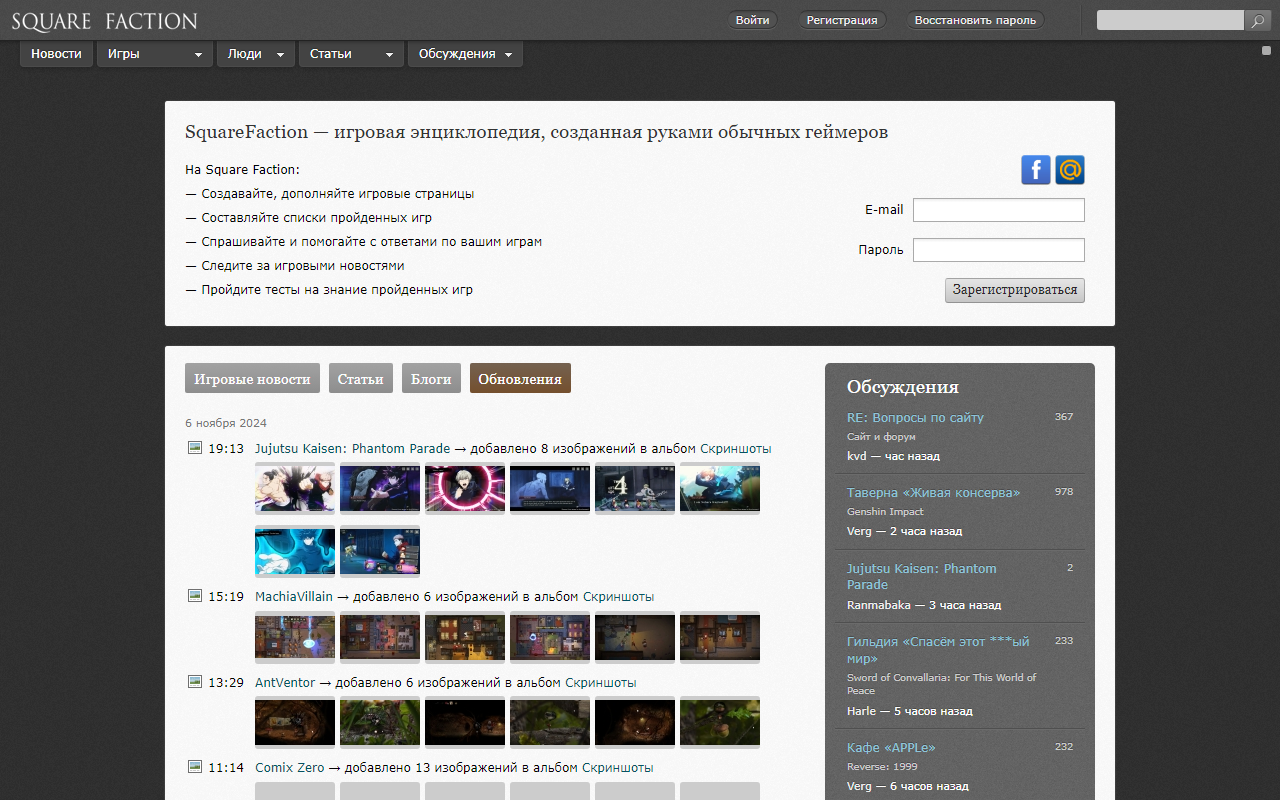Click image icon beside 13:29 update
Screen dimensions: 1280x800
195,682
